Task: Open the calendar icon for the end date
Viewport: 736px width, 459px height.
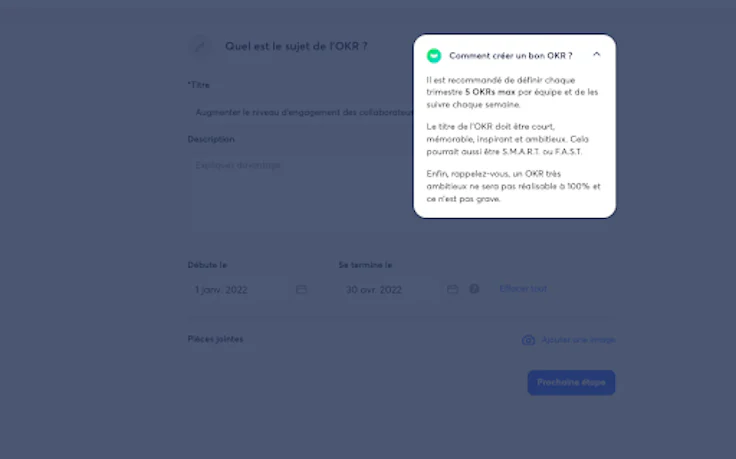Action: [x=452, y=290]
